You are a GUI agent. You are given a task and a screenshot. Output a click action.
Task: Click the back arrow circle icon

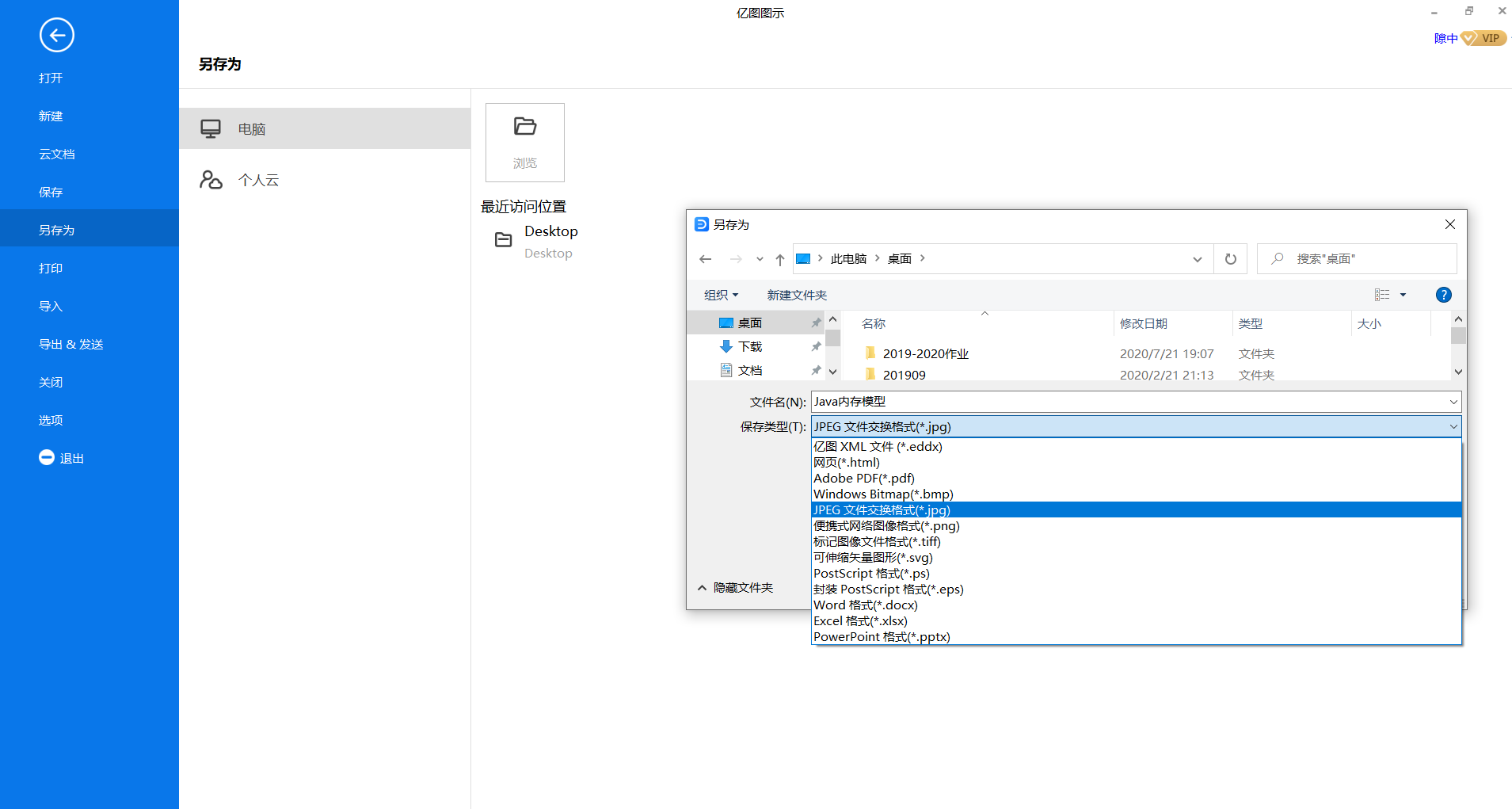pyautogui.click(x=57, y=35)
